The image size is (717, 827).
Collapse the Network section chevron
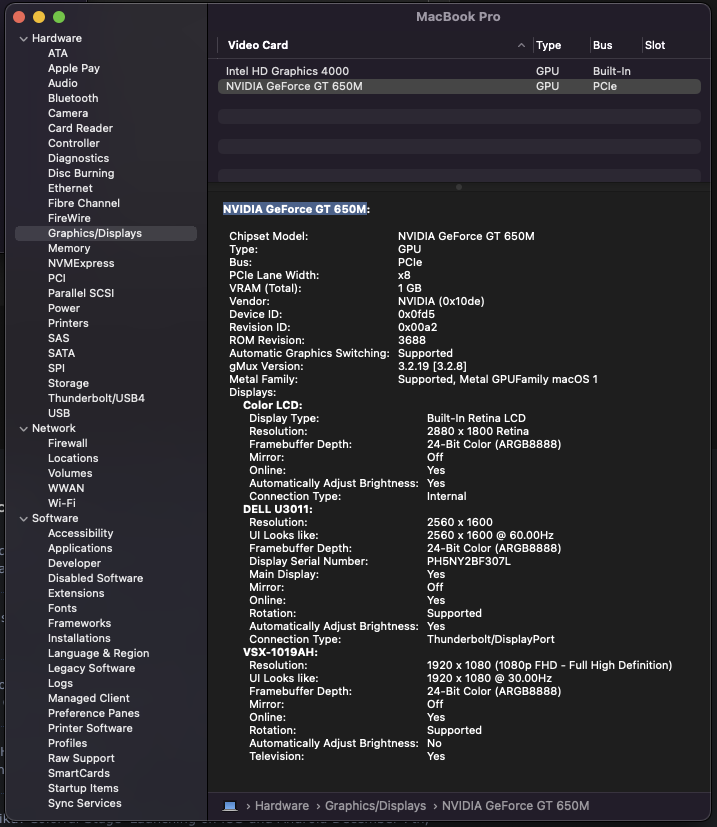23,429
